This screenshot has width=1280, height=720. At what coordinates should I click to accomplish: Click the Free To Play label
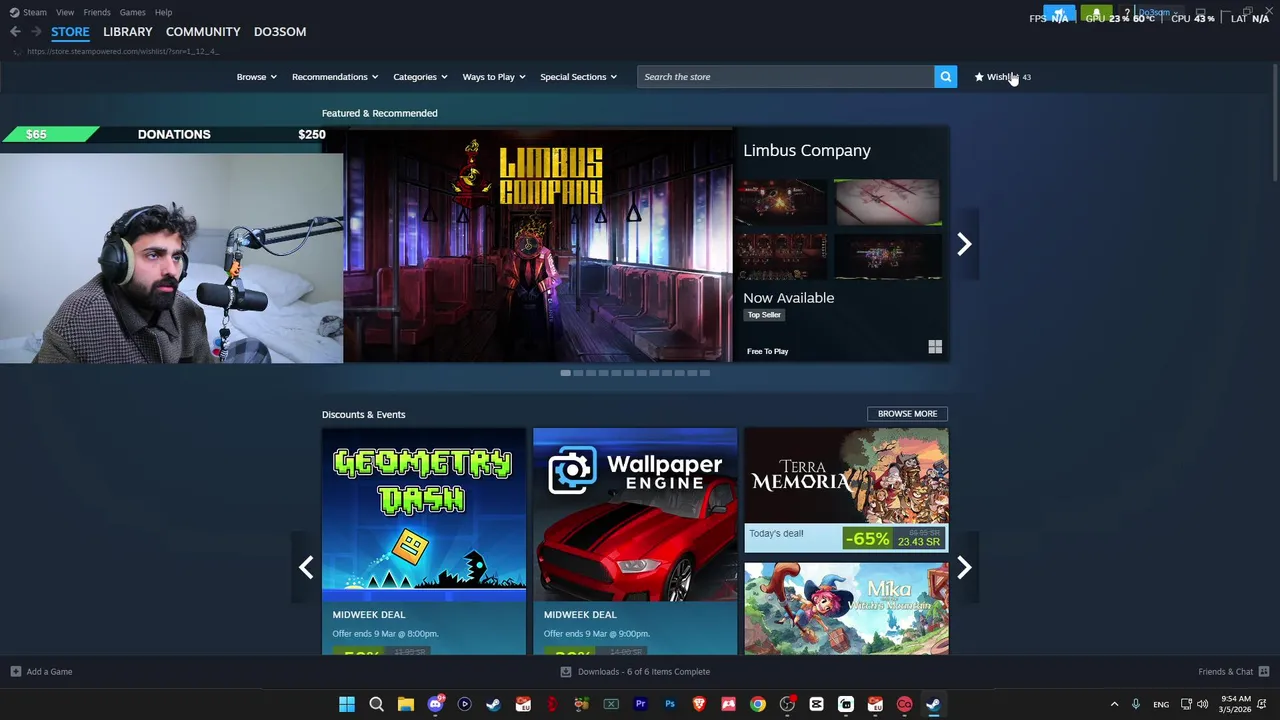[x=767, y=351]
